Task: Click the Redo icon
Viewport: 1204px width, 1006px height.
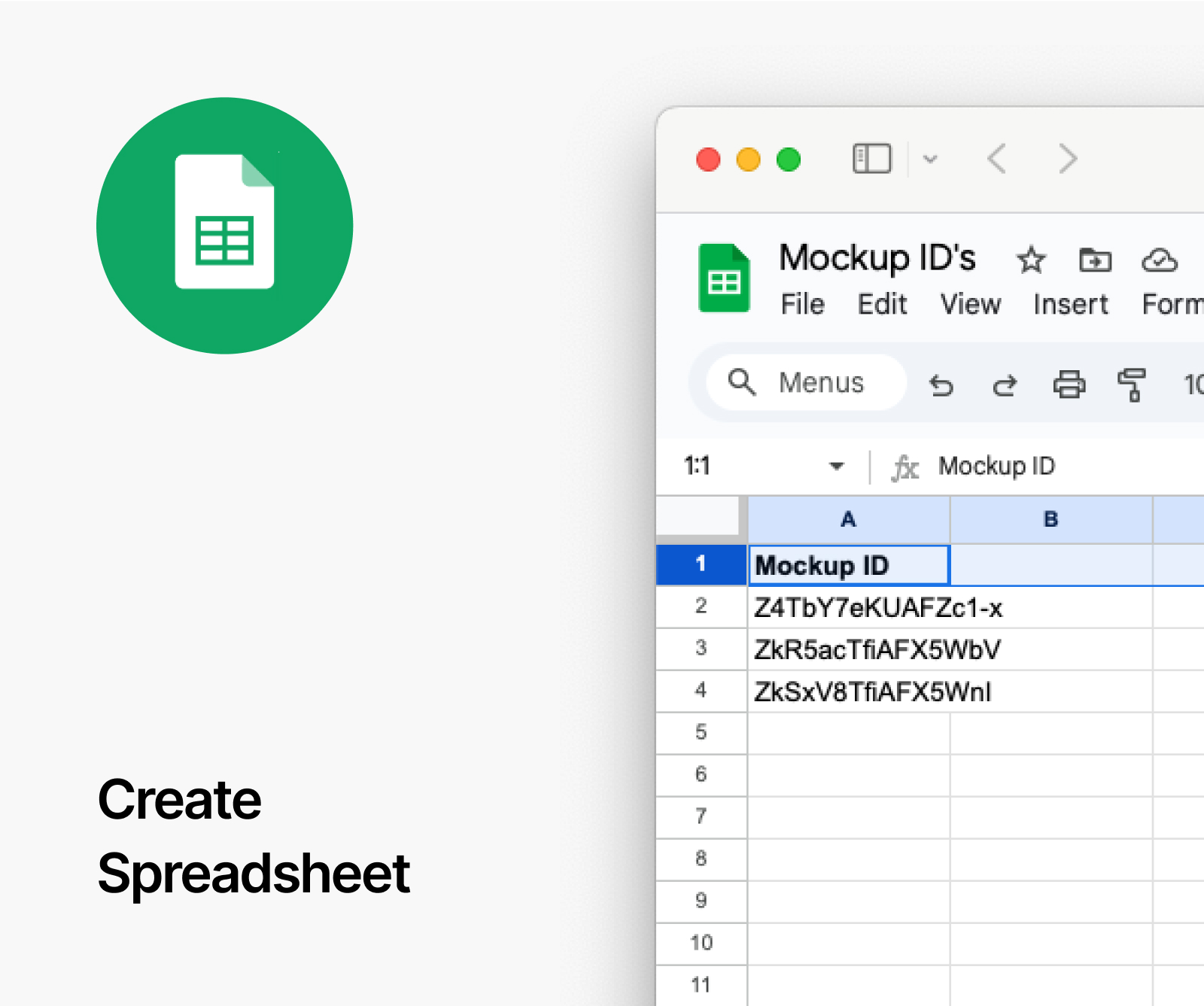Action: [1004, 385]
